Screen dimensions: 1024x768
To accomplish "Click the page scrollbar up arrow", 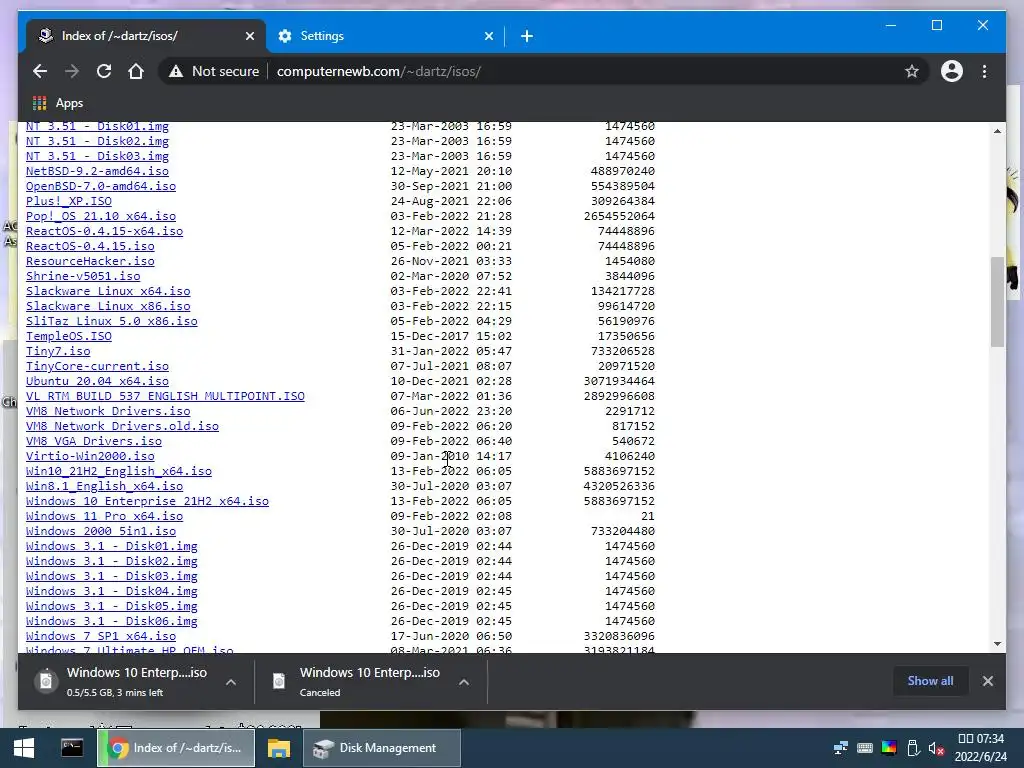I will coord(997,131).
